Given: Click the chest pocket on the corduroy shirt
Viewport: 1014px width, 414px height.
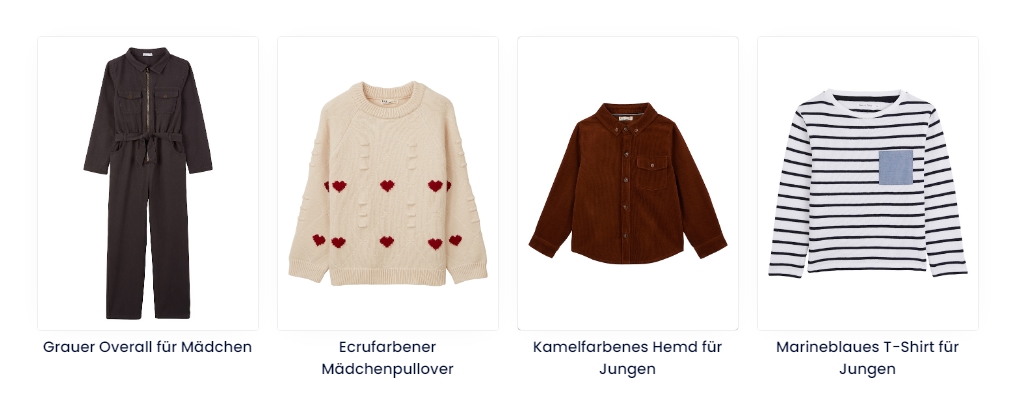Looking at the screenshot, I should tap(652, 173).
